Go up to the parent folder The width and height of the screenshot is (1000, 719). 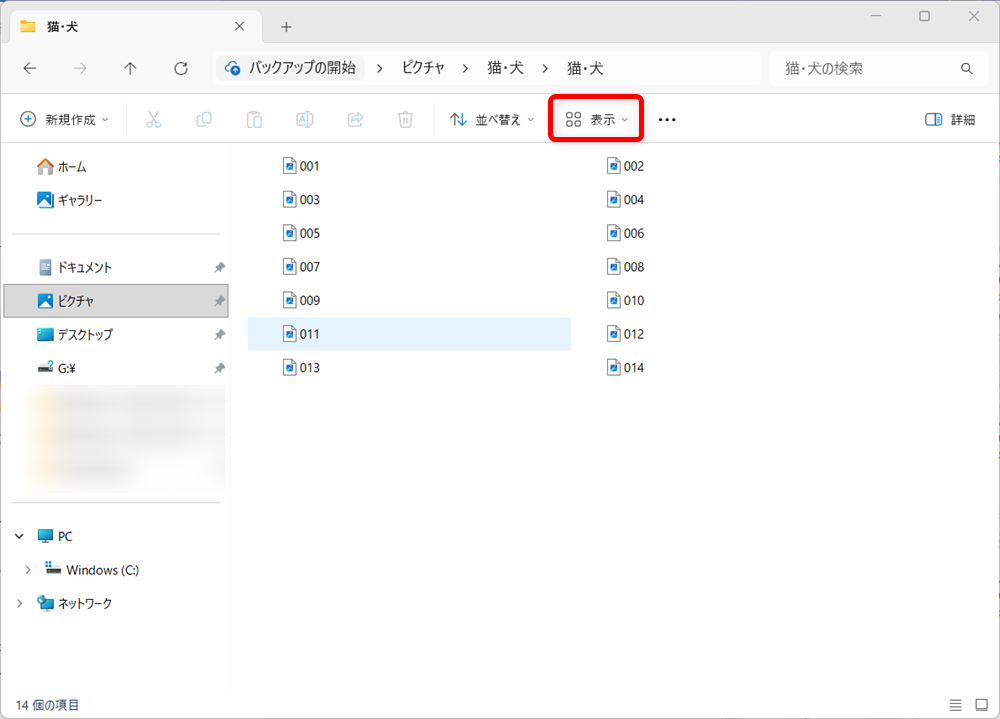click(x=131, y=68)
